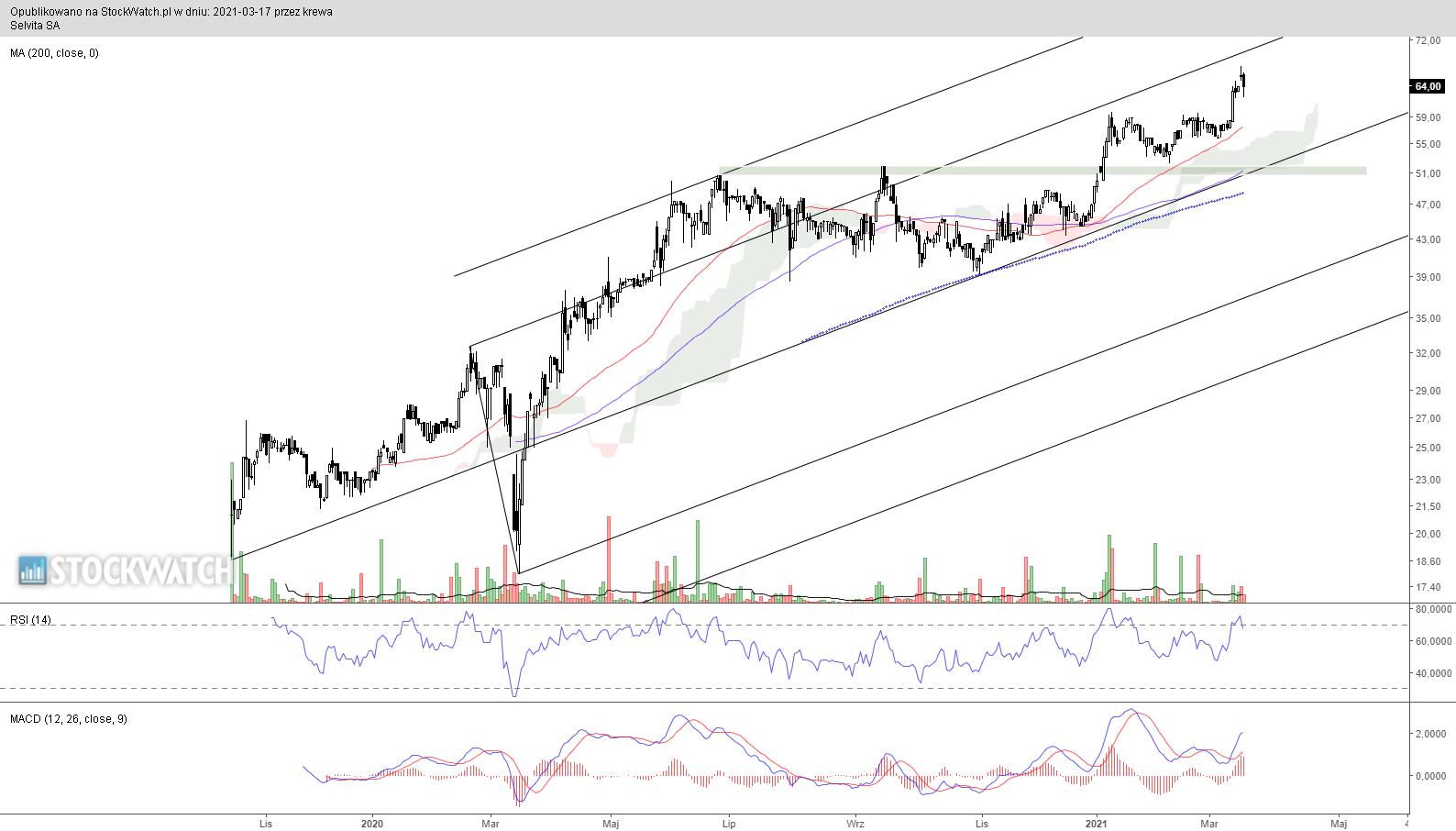The width and height of the screenshot is (1456, 831).
Task: Click the 72,00 price axis label
Action: click(x=1428, y=42)
